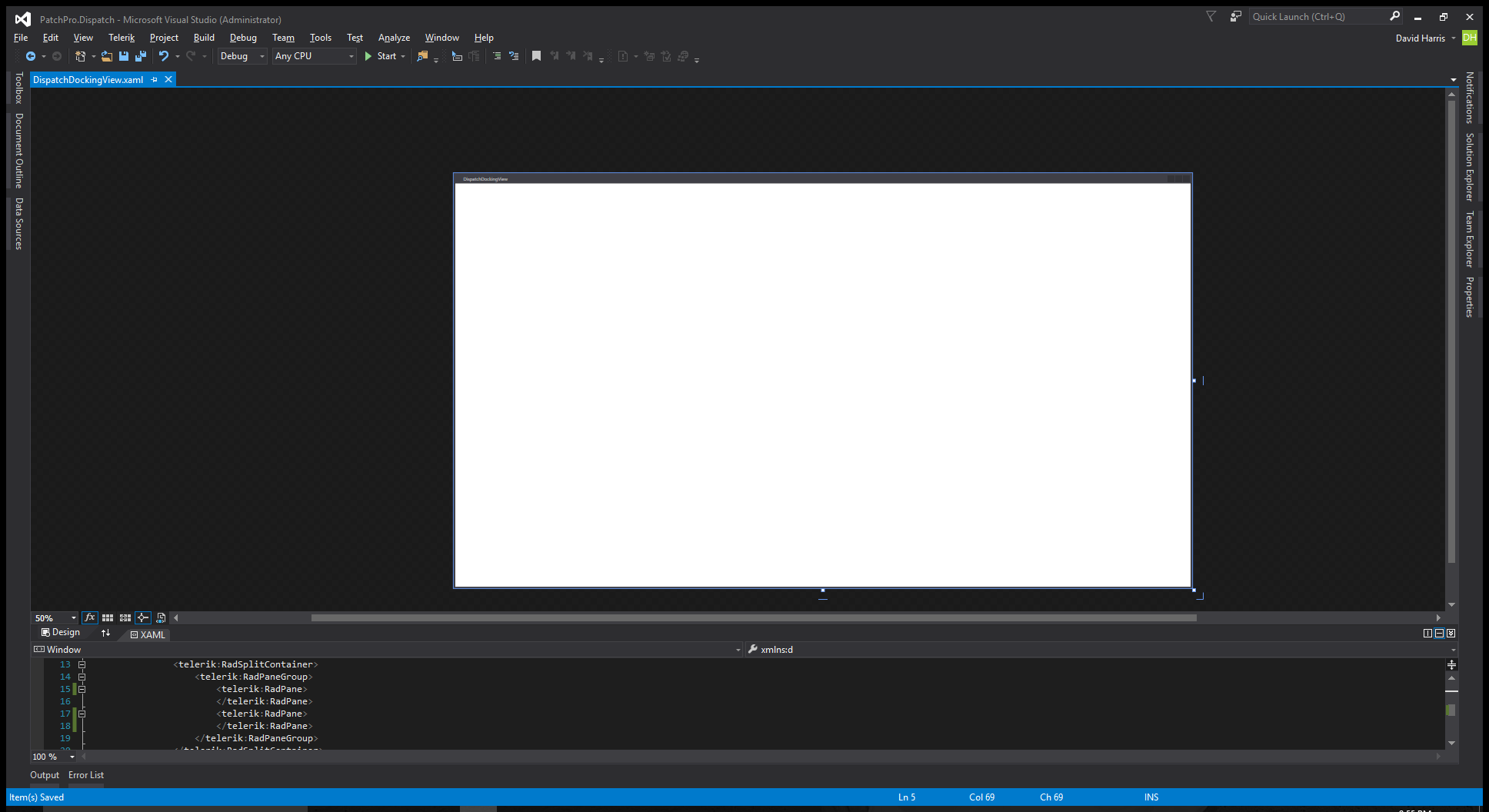Image resolution: width=1489 pixels, height=812 pixels.
Task: Click the Navigate Backward arrow icon
Action: tap(31, 56)
